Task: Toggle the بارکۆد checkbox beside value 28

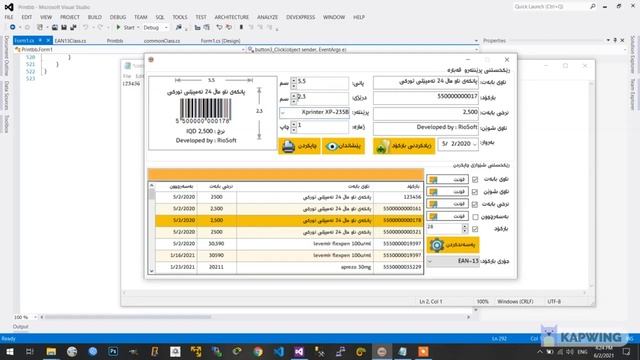Action: (475, 229)
